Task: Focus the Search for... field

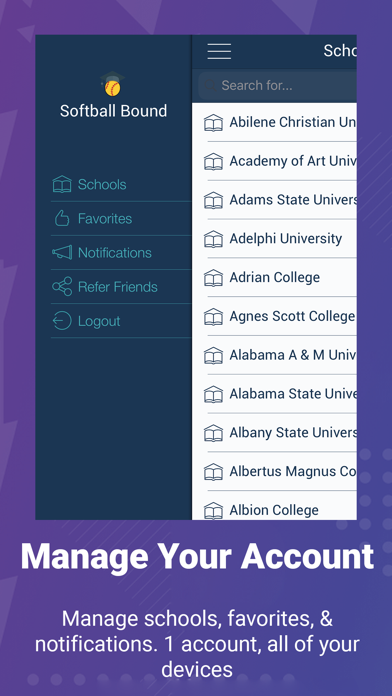Action: (277, 85)
